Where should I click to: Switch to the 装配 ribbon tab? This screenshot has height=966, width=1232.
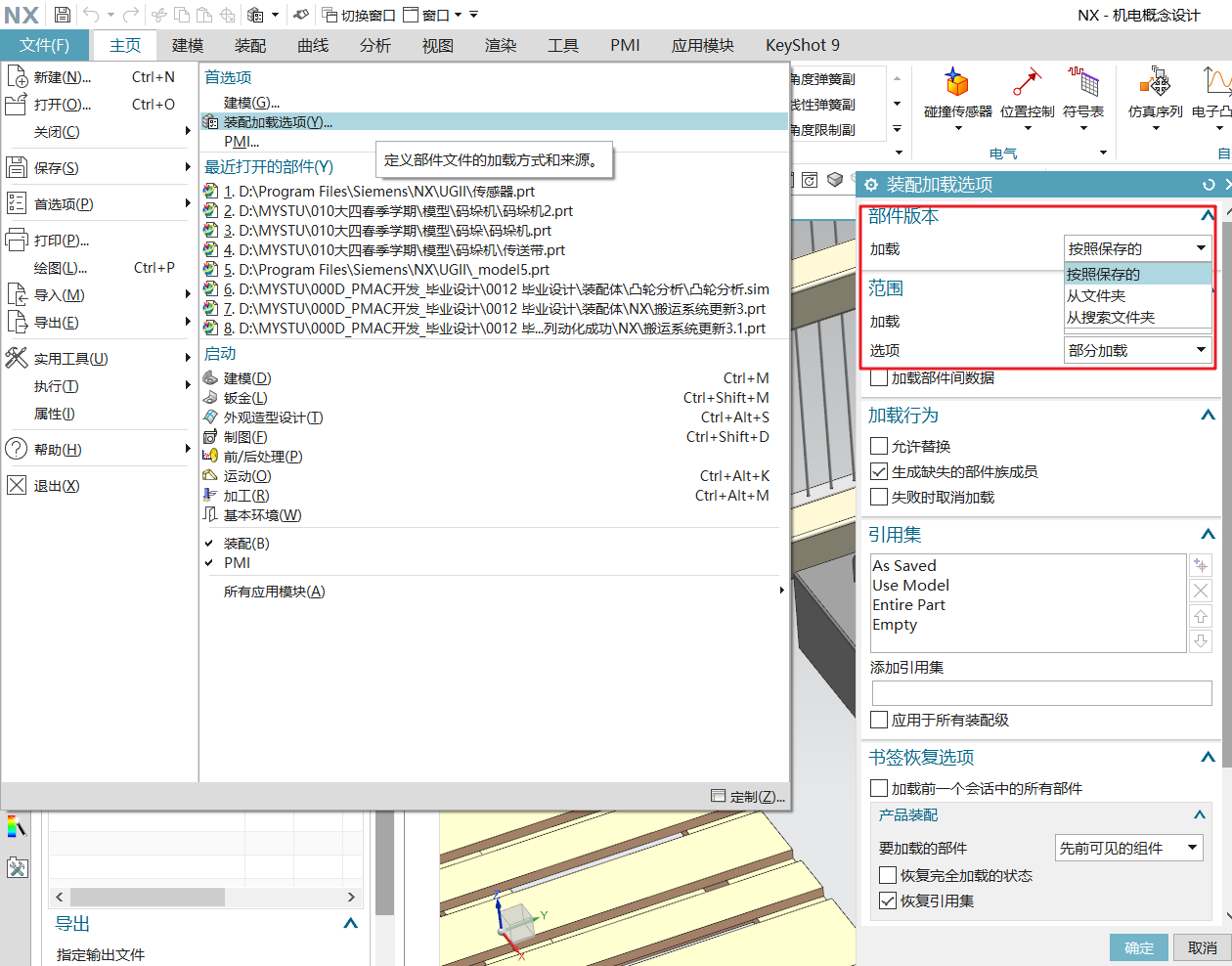coord(250,45)
